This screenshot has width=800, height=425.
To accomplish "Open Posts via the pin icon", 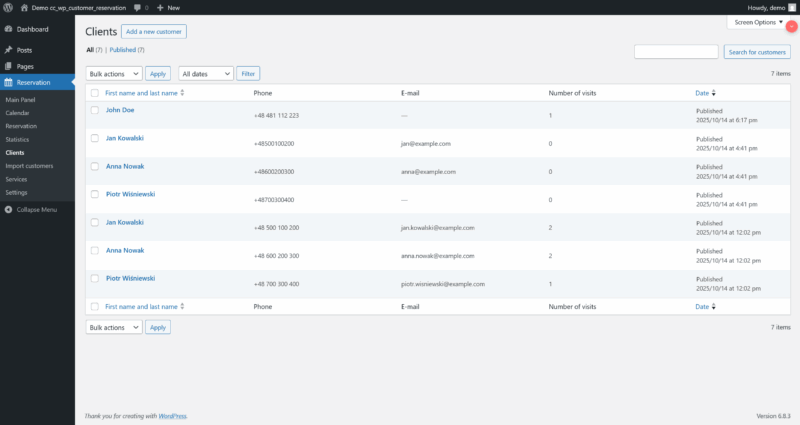I will click(x=9, y=49).
